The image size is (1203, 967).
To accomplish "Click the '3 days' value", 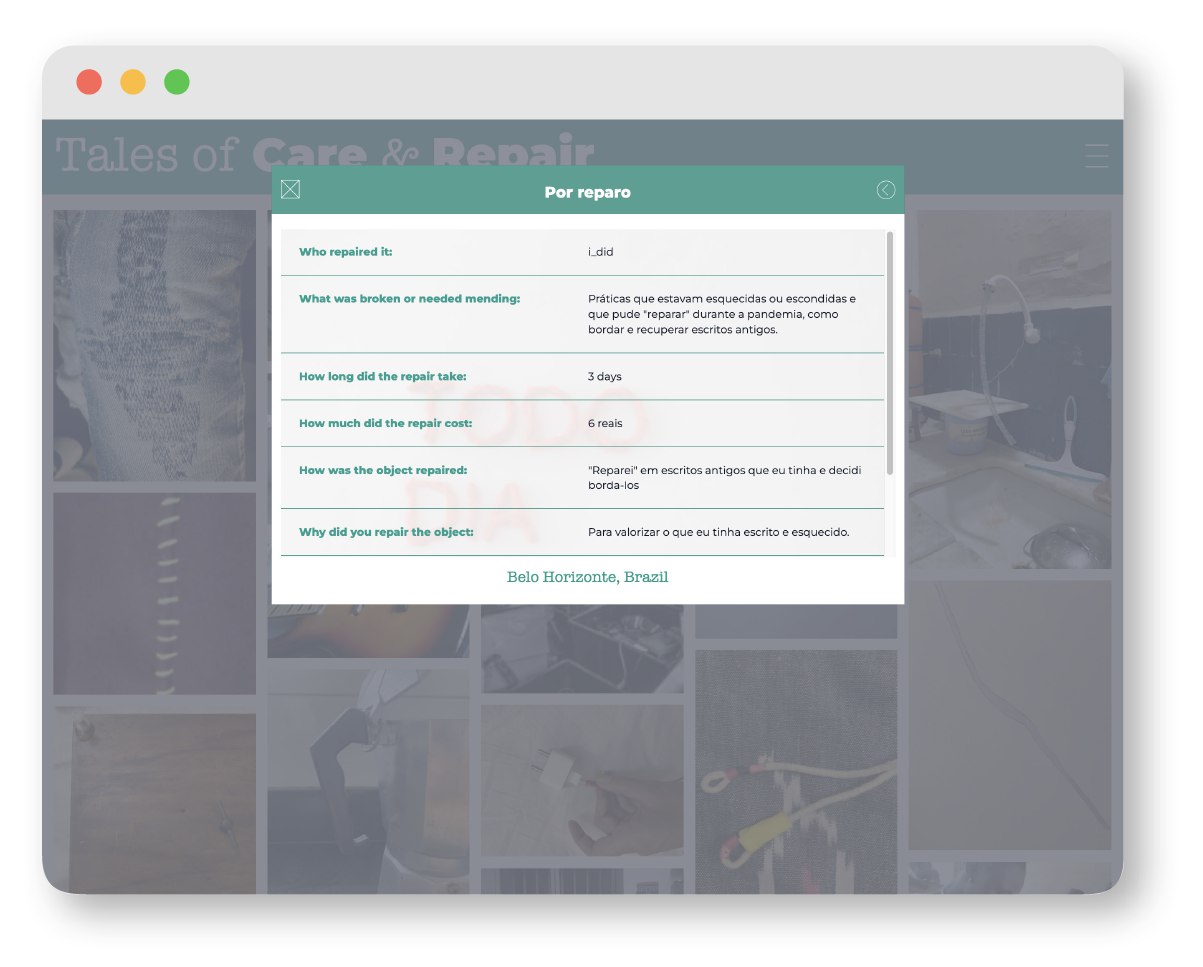I will [x=605, y=377].
